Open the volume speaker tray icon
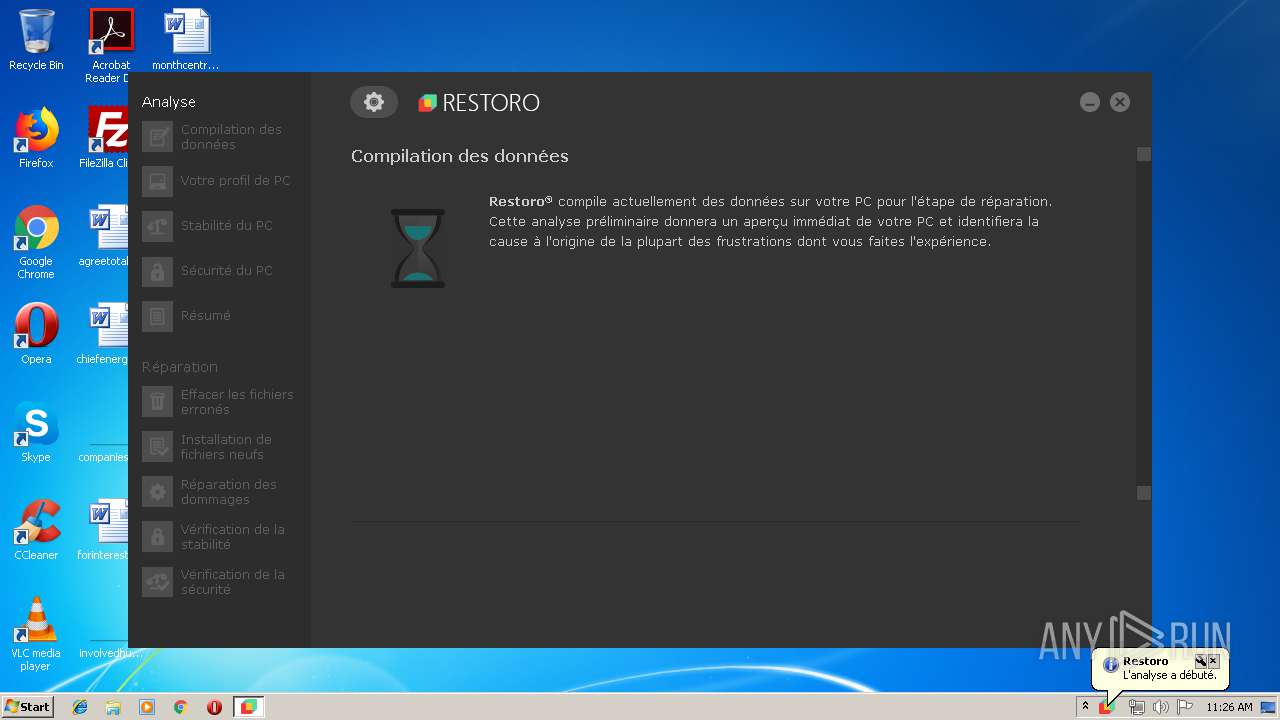Viewport: 1280px width, 720px height. click(x=1160, y=707)
